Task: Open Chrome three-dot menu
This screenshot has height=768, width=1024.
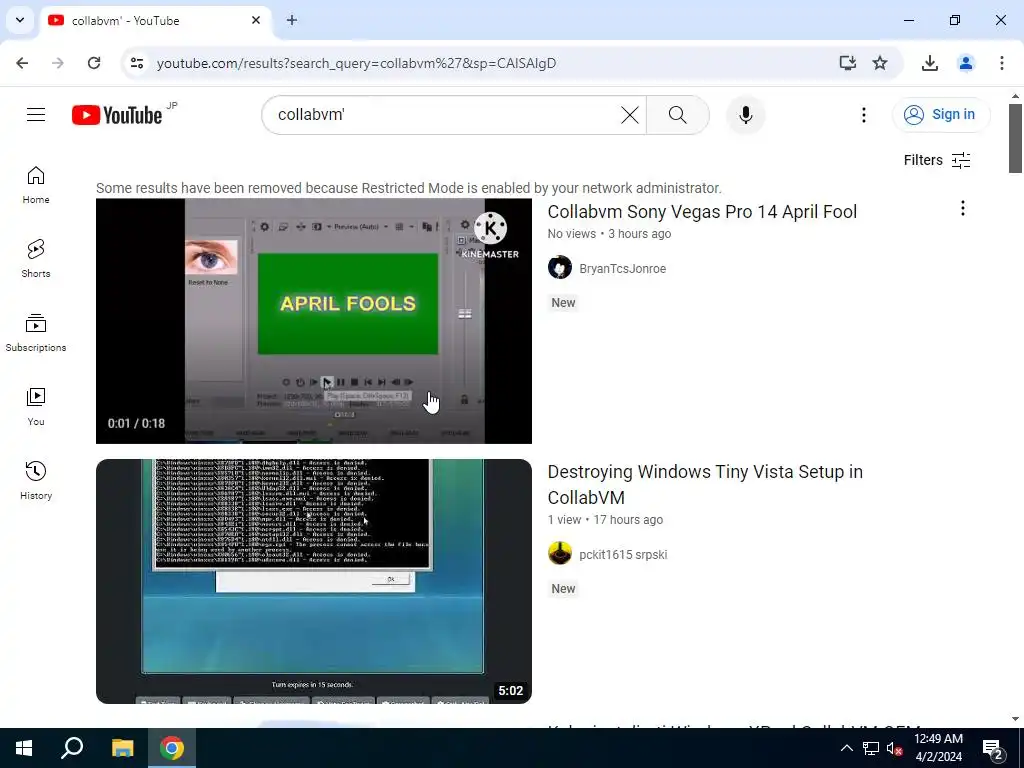Action: pos(1002,63)
